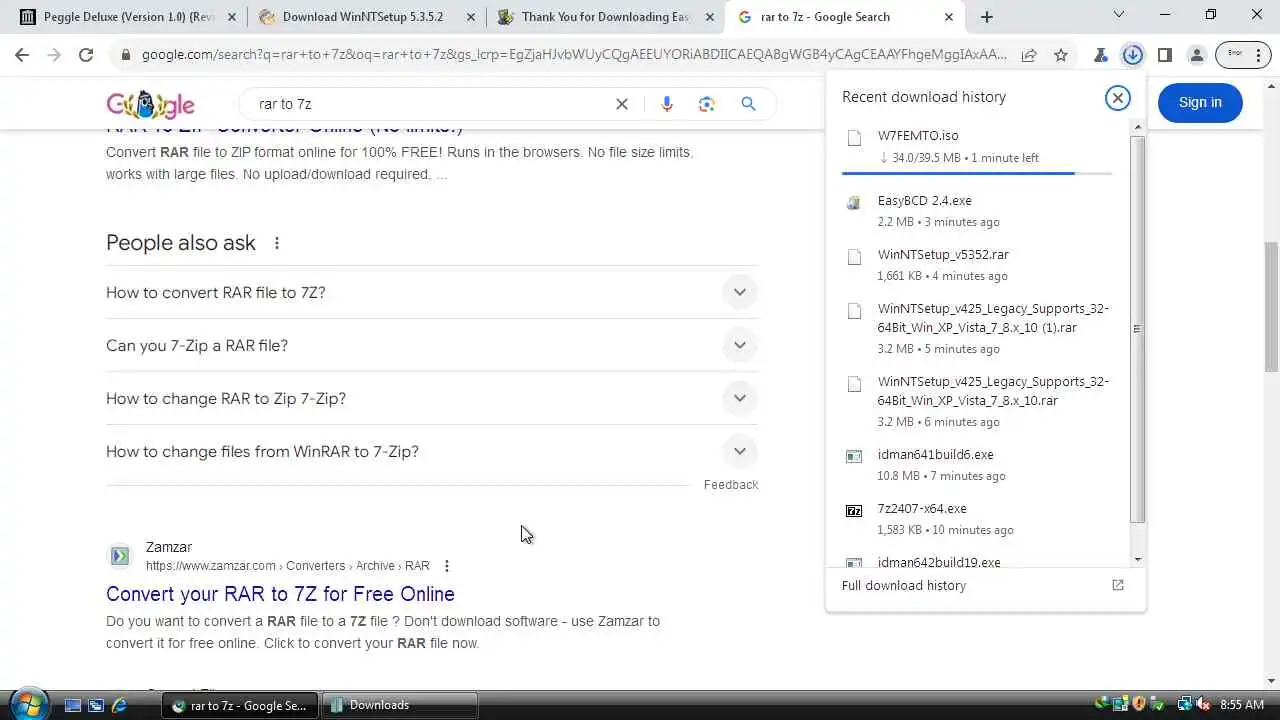Click the W7FEMTO.iso download progress bar

click(977, 174)
